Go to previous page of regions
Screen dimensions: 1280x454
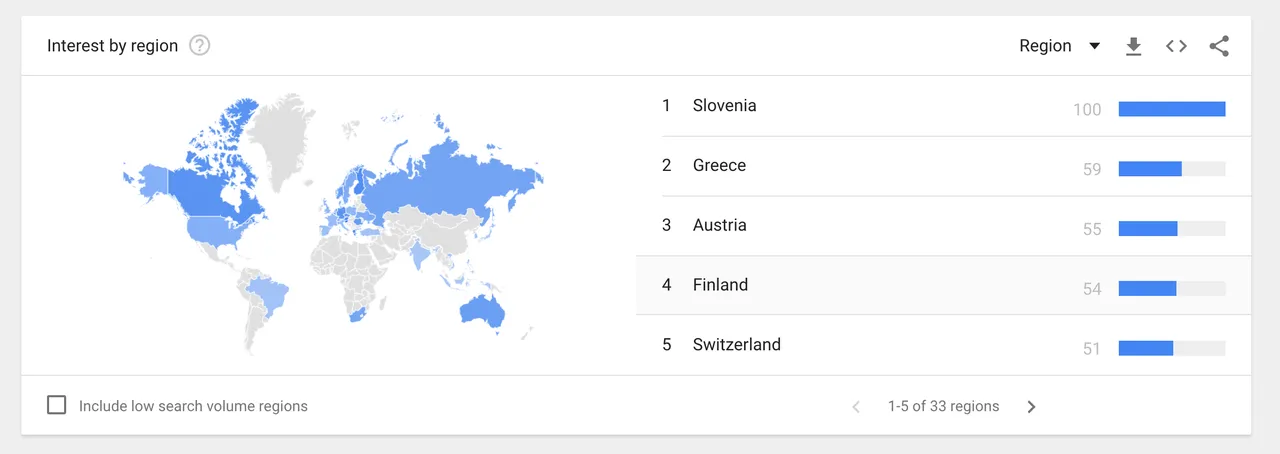[x=856, y=407]
